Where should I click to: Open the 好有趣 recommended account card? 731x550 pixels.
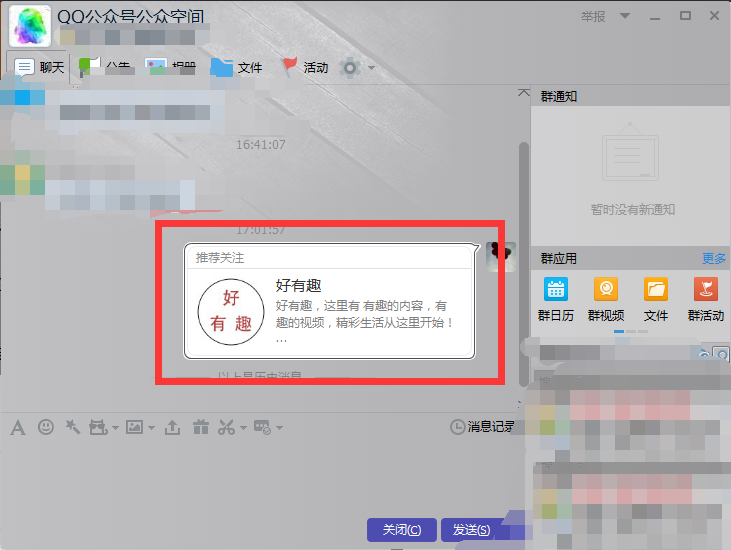tap(330, 301)
